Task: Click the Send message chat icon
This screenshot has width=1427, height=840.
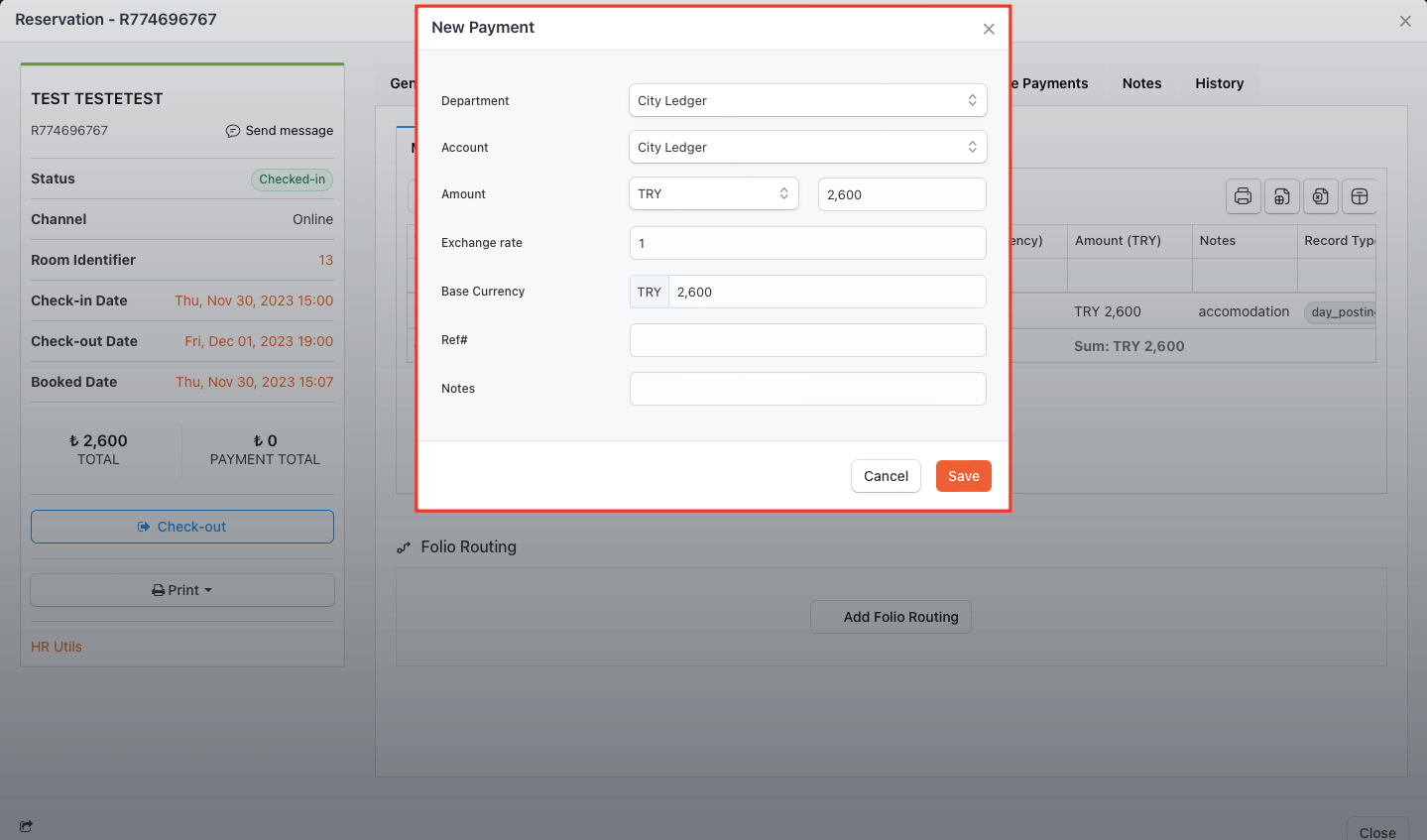Action: (233, 131)
